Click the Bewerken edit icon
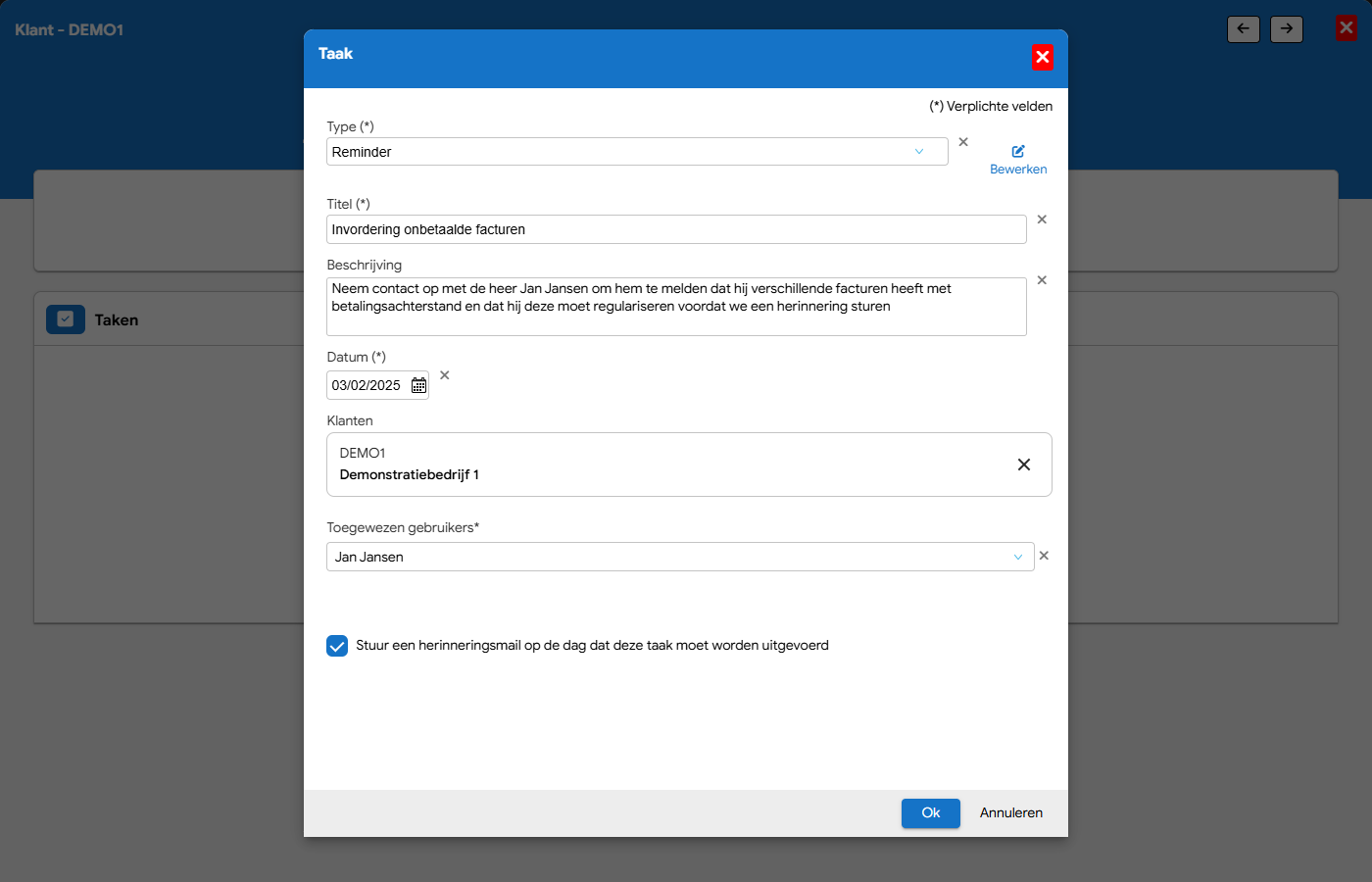Viewport: 1372px width, 882px height. point(1018,151)
